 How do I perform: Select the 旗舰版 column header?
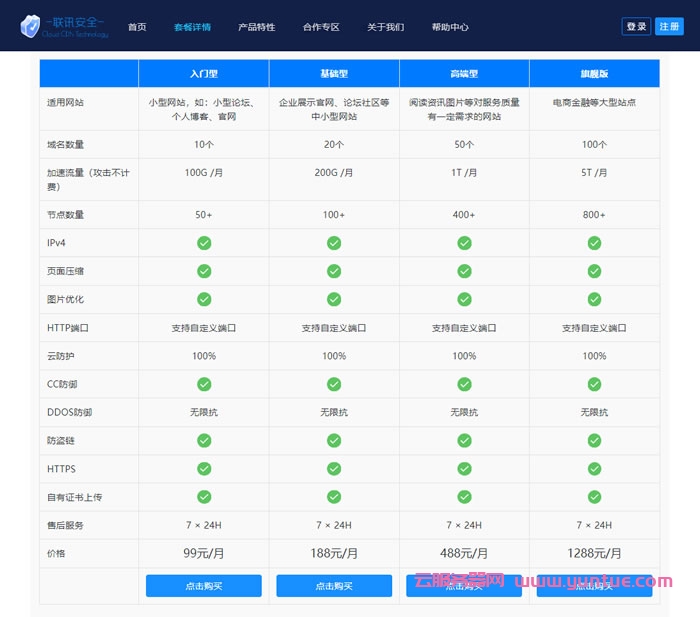tap(594, 73)
